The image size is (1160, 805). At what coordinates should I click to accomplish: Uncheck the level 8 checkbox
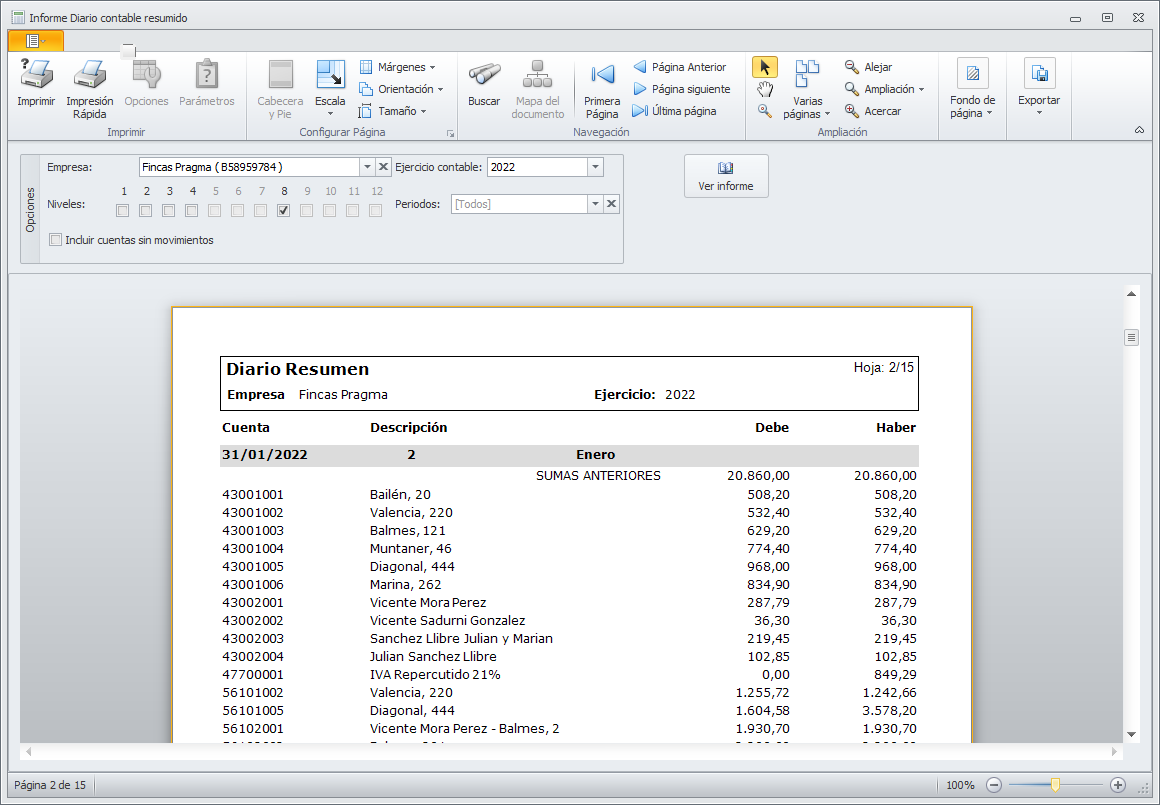(284, 210)
